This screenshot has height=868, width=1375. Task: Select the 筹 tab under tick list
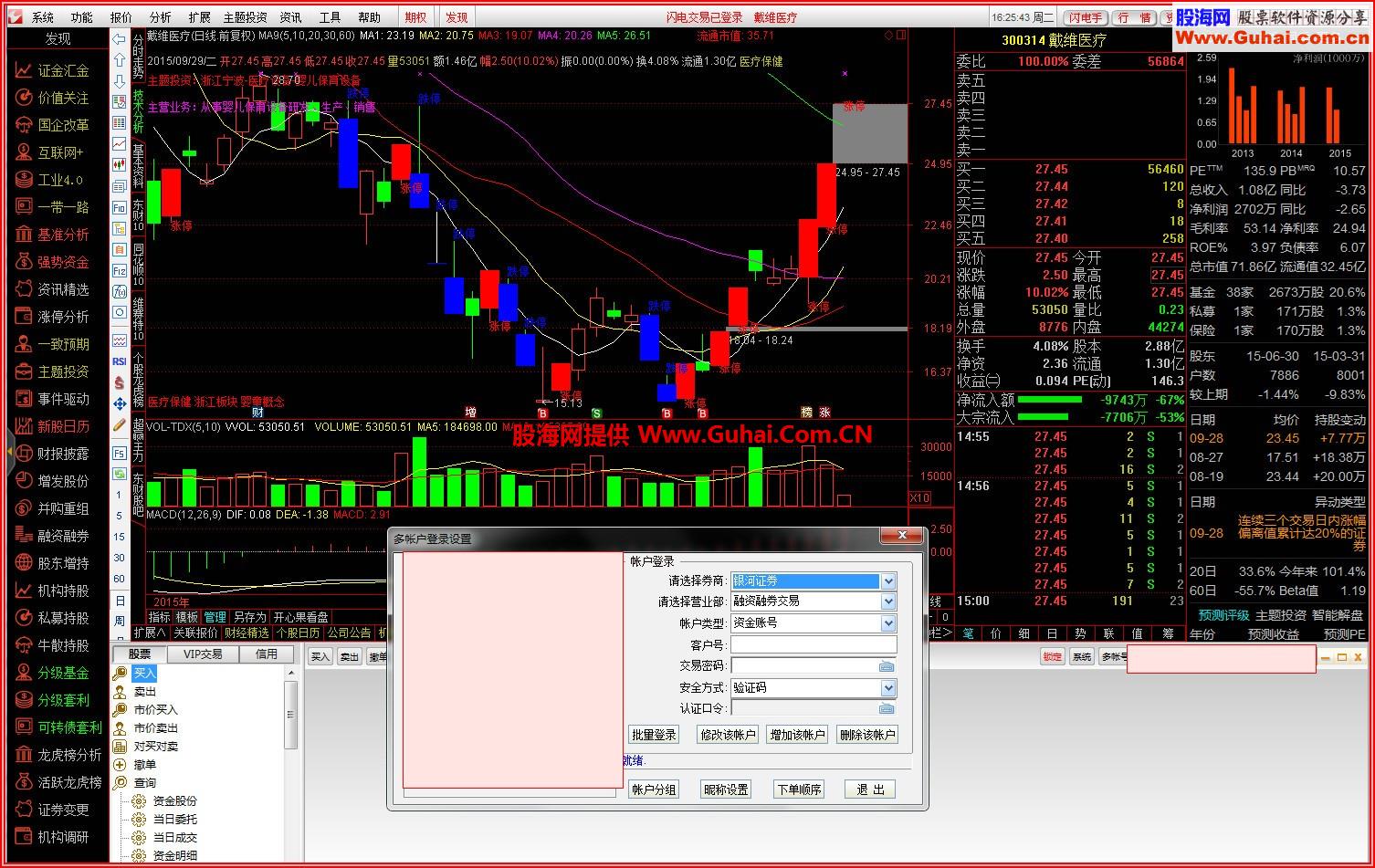click(1168, 633)
